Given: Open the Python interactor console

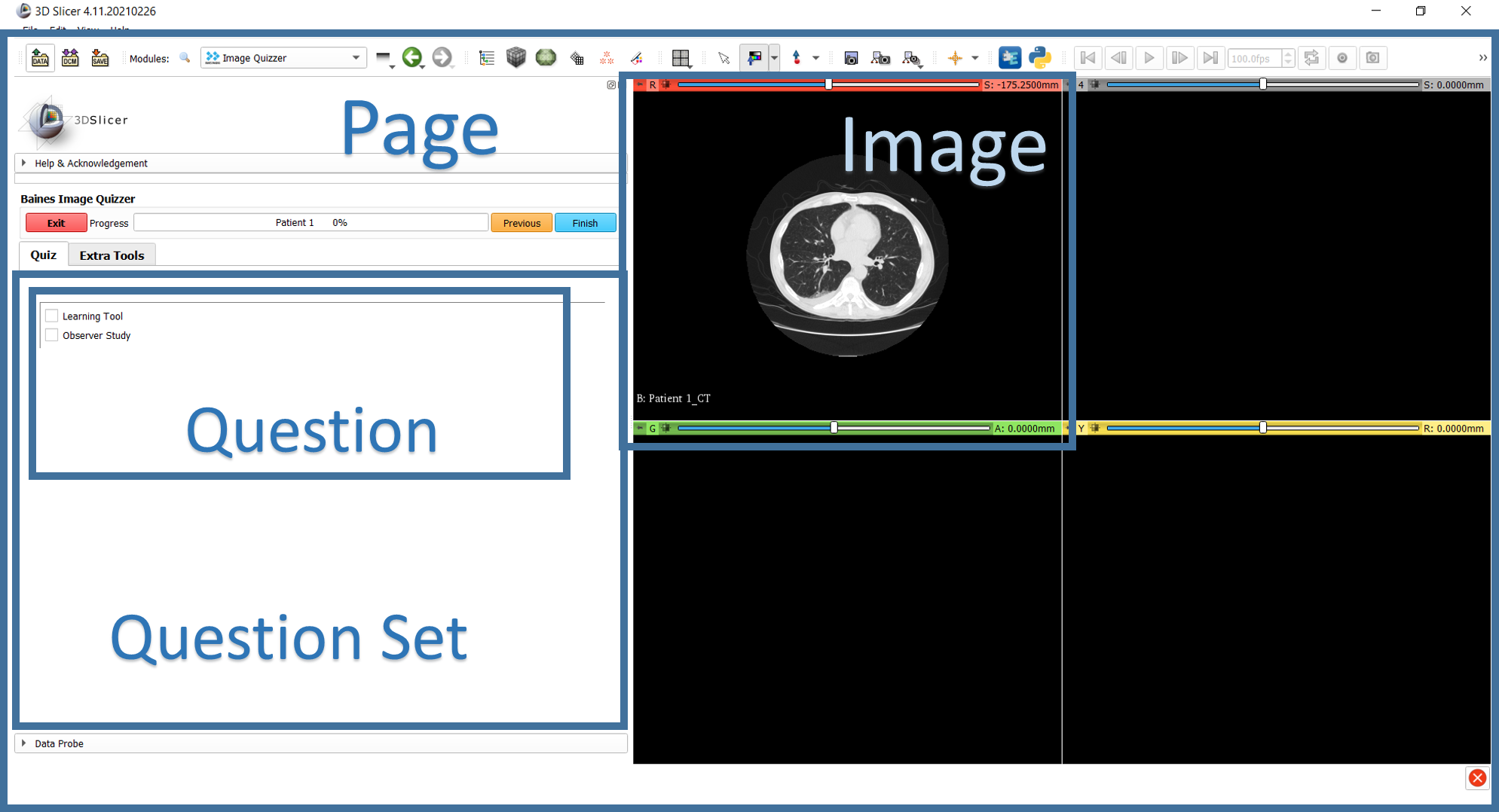Looking at the screenshot, I should (x=1040, y=58).
